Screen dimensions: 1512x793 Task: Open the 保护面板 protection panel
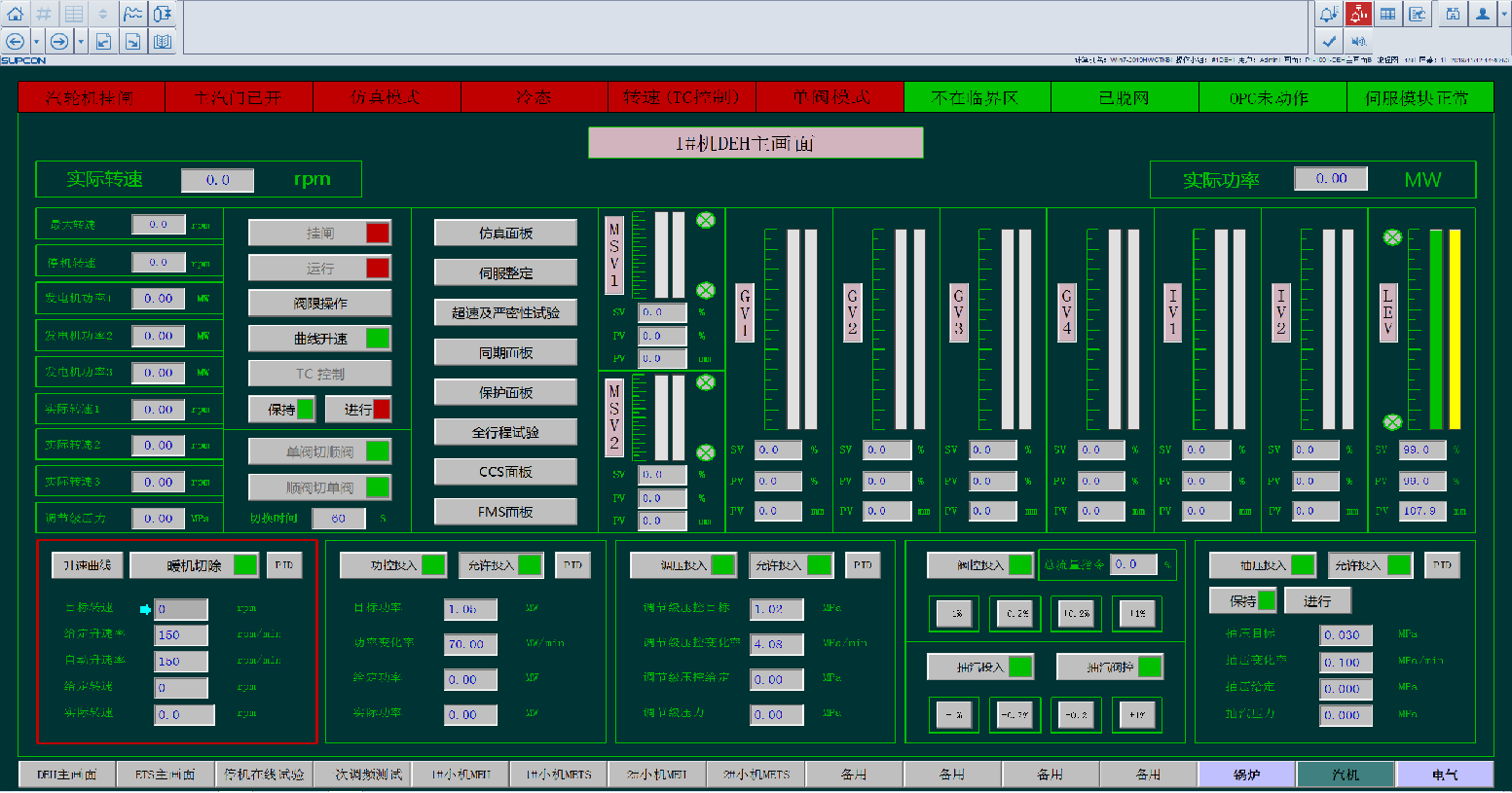505,393
